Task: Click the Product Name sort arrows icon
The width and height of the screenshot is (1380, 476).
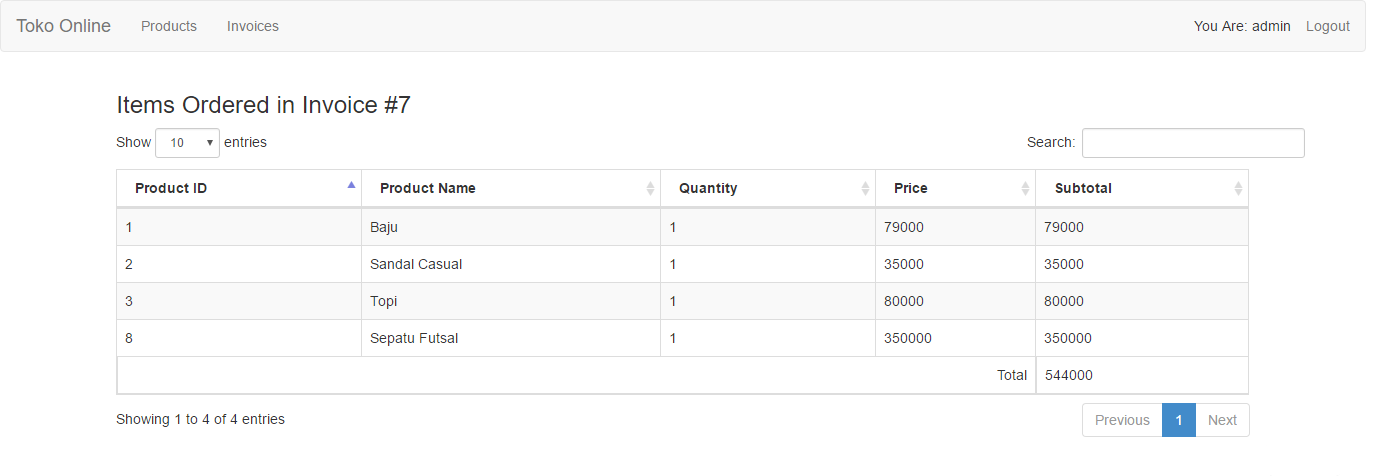Action: (x=650, y=188)
